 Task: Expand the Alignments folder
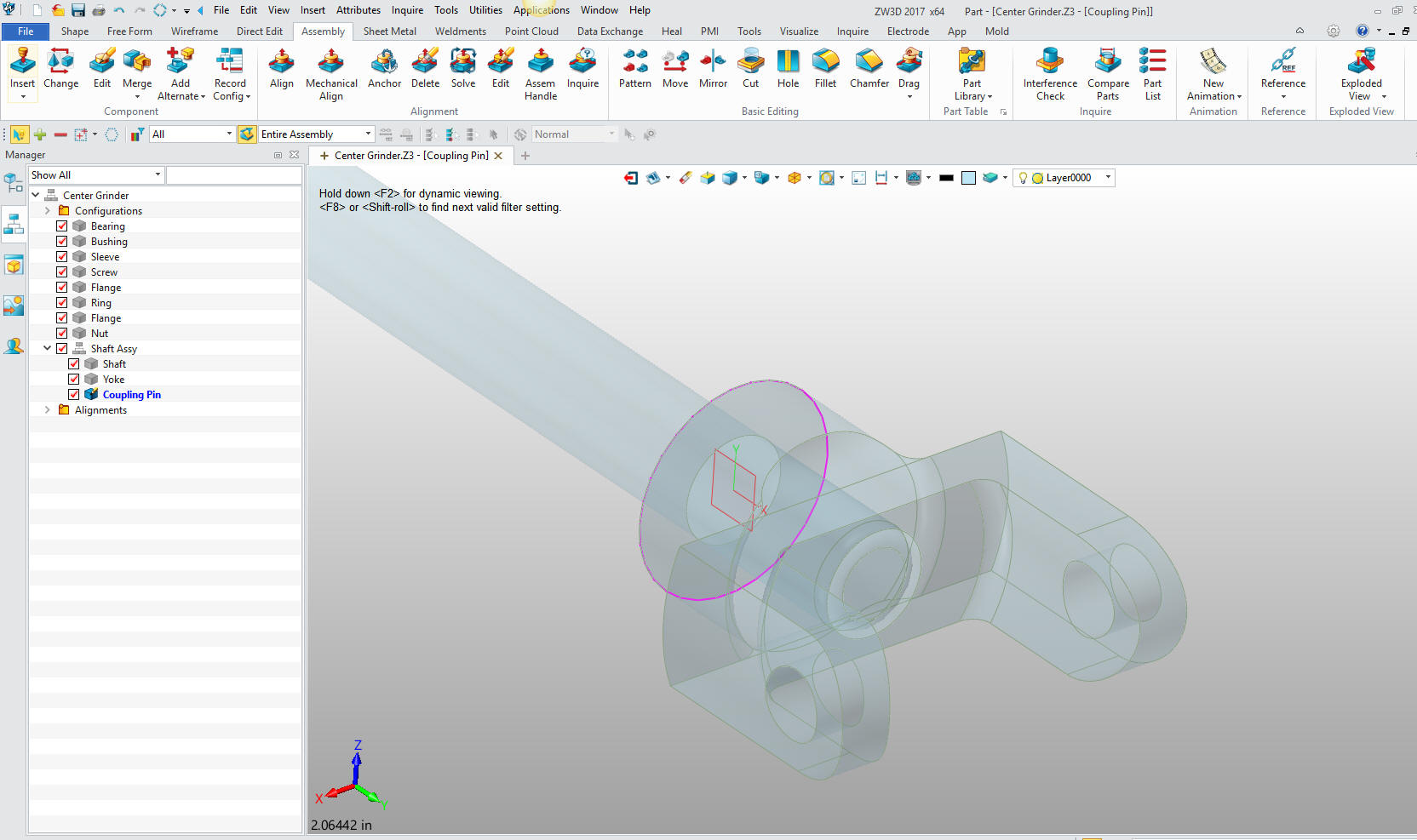click(x=47, y=409)
